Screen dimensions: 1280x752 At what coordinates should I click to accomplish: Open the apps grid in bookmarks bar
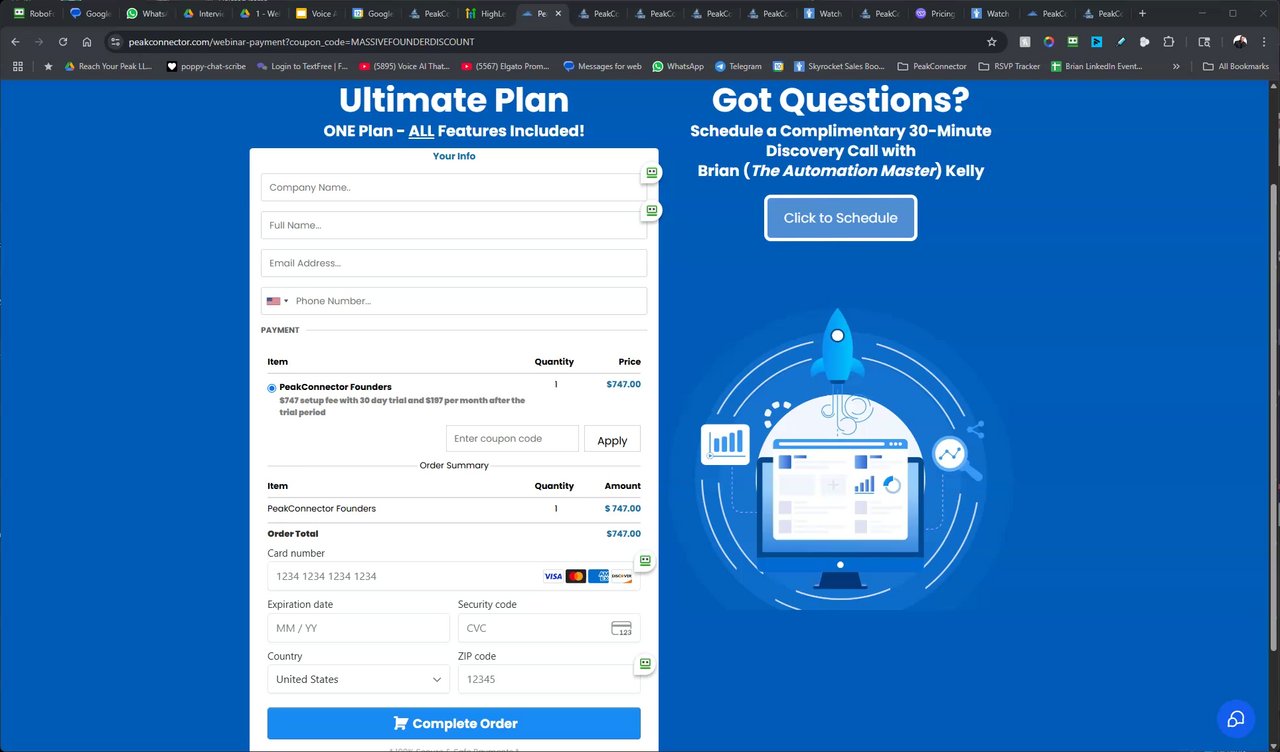(x=17, y=66)
